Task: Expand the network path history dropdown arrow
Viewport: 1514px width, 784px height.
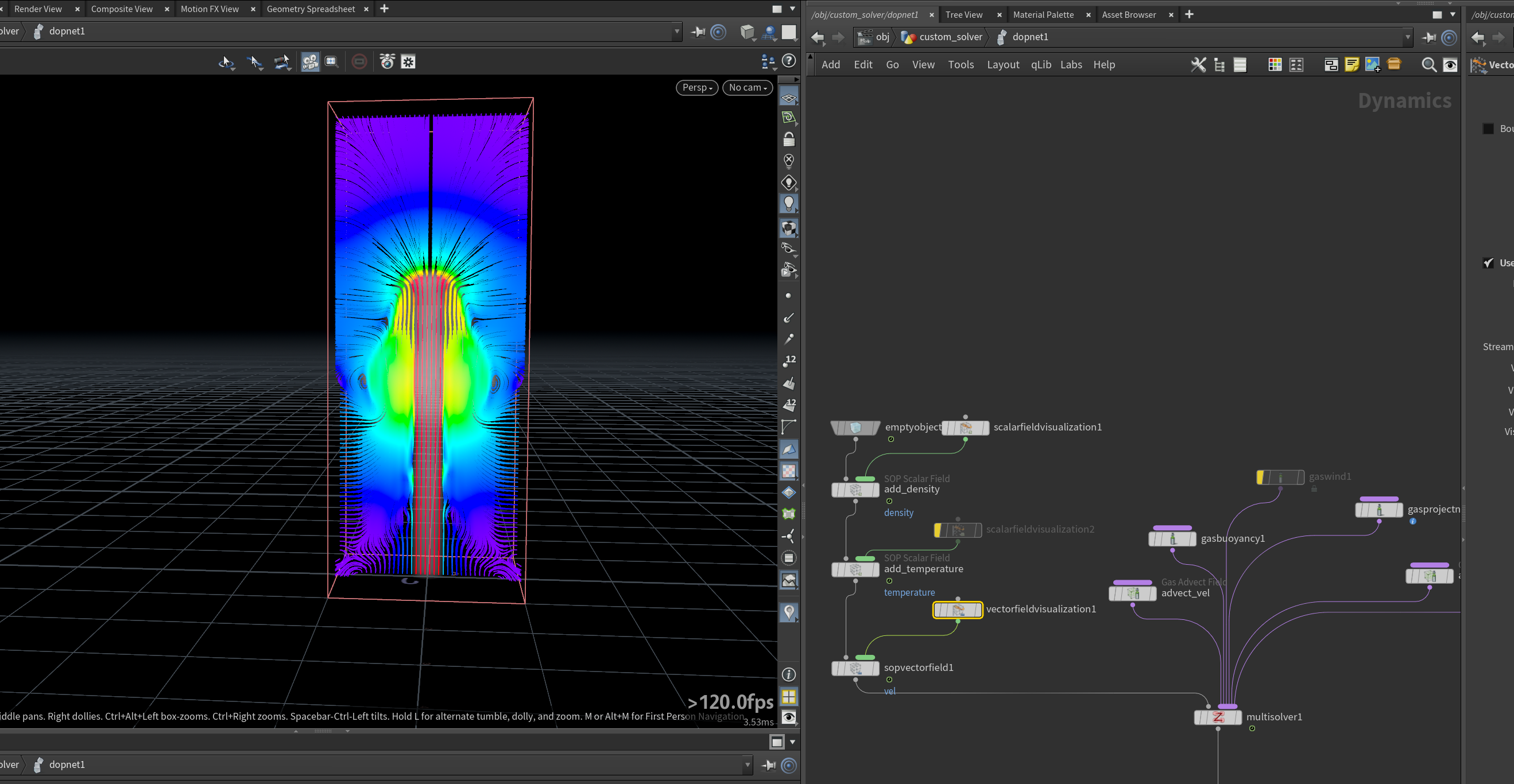Action: click(1408, 37)
